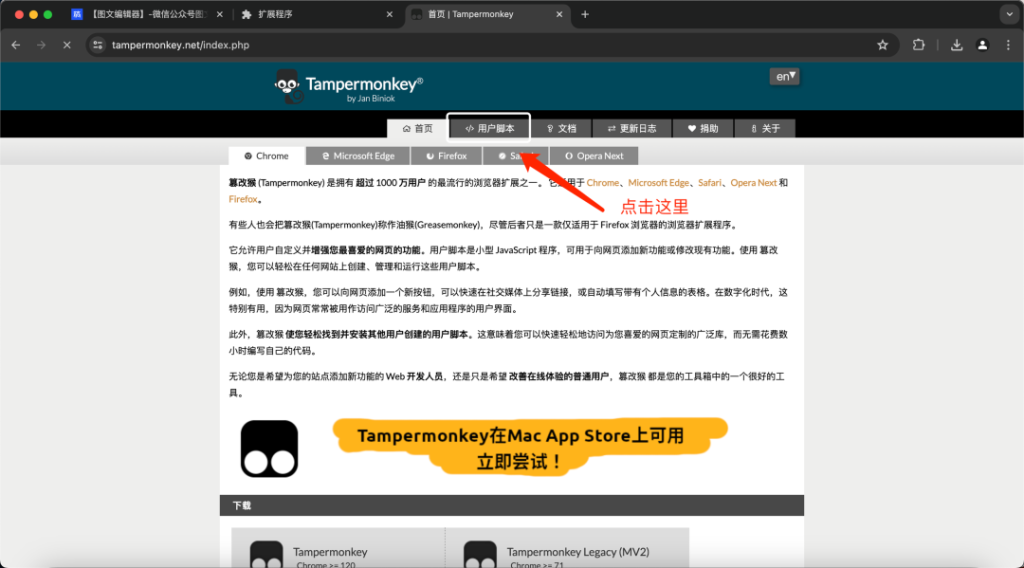
Task: Open the 'en' language dropdown
Action: click(x=783, y=76)
